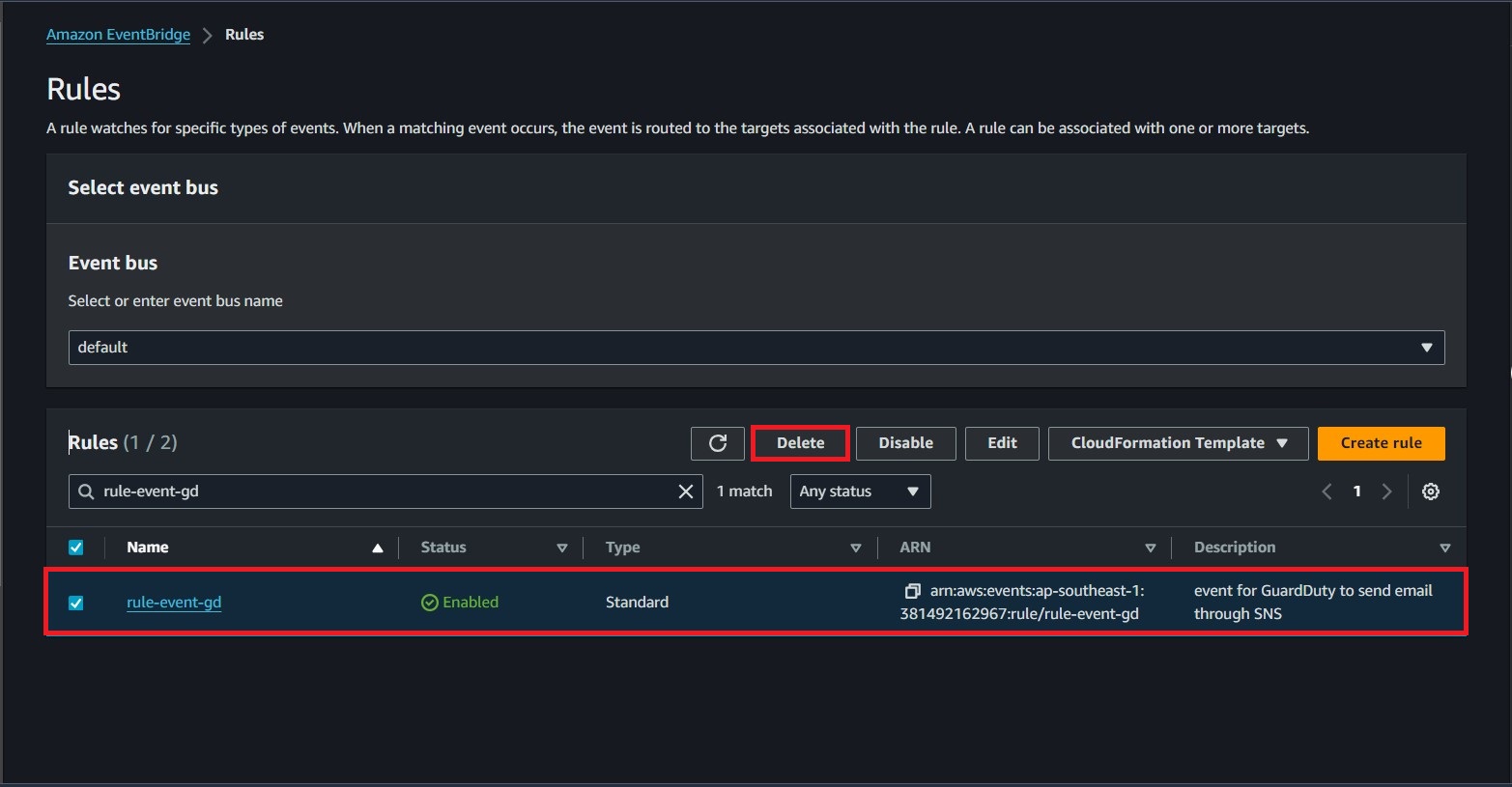Go to next page of rules
This screenshot has height=787, width=1512.
1386,492
